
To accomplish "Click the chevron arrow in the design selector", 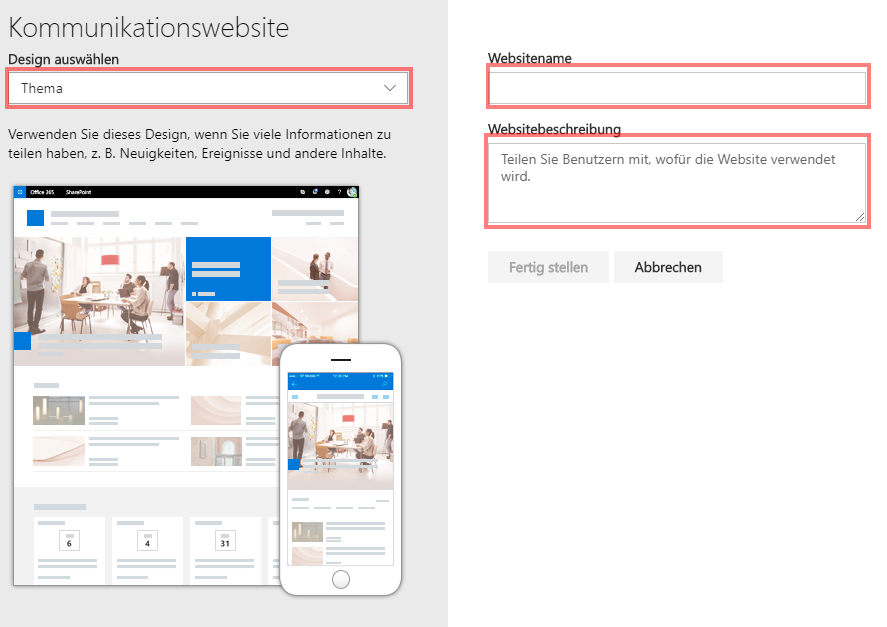I will click(391, 88).
